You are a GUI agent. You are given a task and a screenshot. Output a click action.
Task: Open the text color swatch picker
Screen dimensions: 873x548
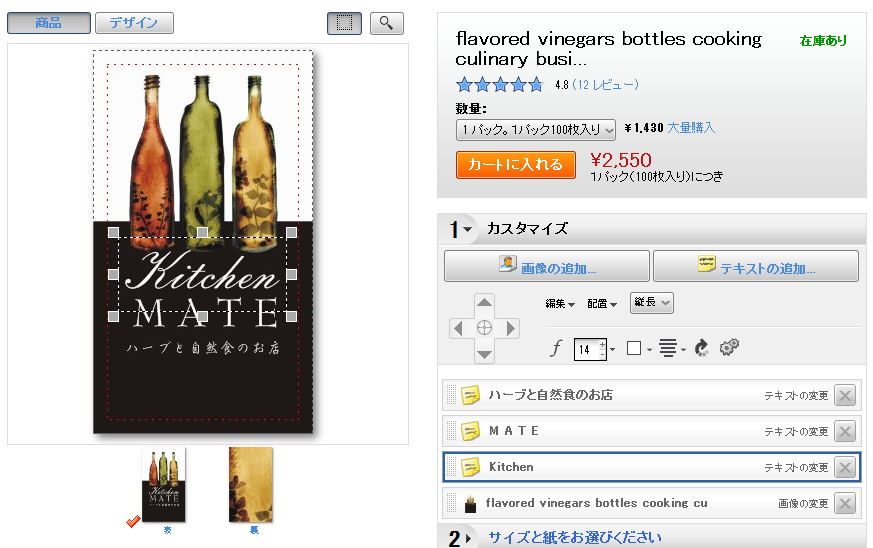coord(638,349)
